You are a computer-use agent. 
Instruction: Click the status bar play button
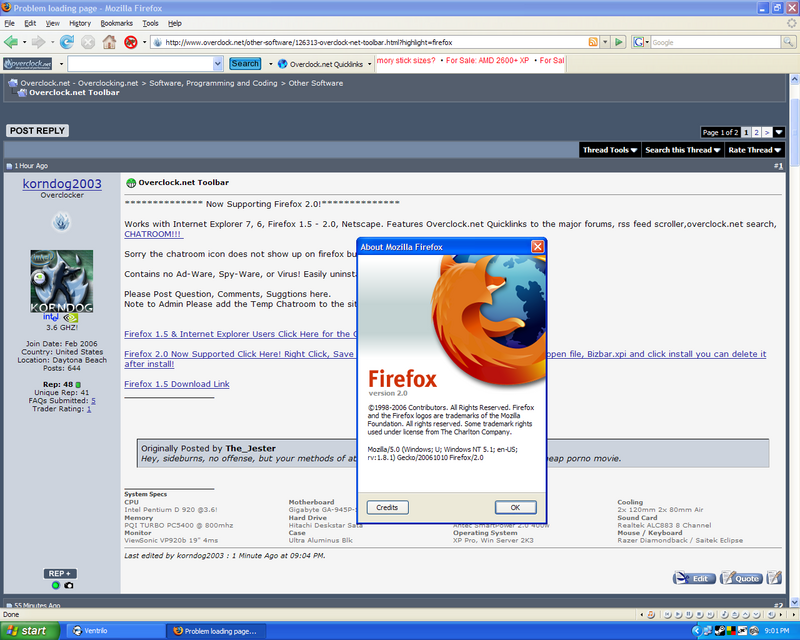tap(678, 614)
